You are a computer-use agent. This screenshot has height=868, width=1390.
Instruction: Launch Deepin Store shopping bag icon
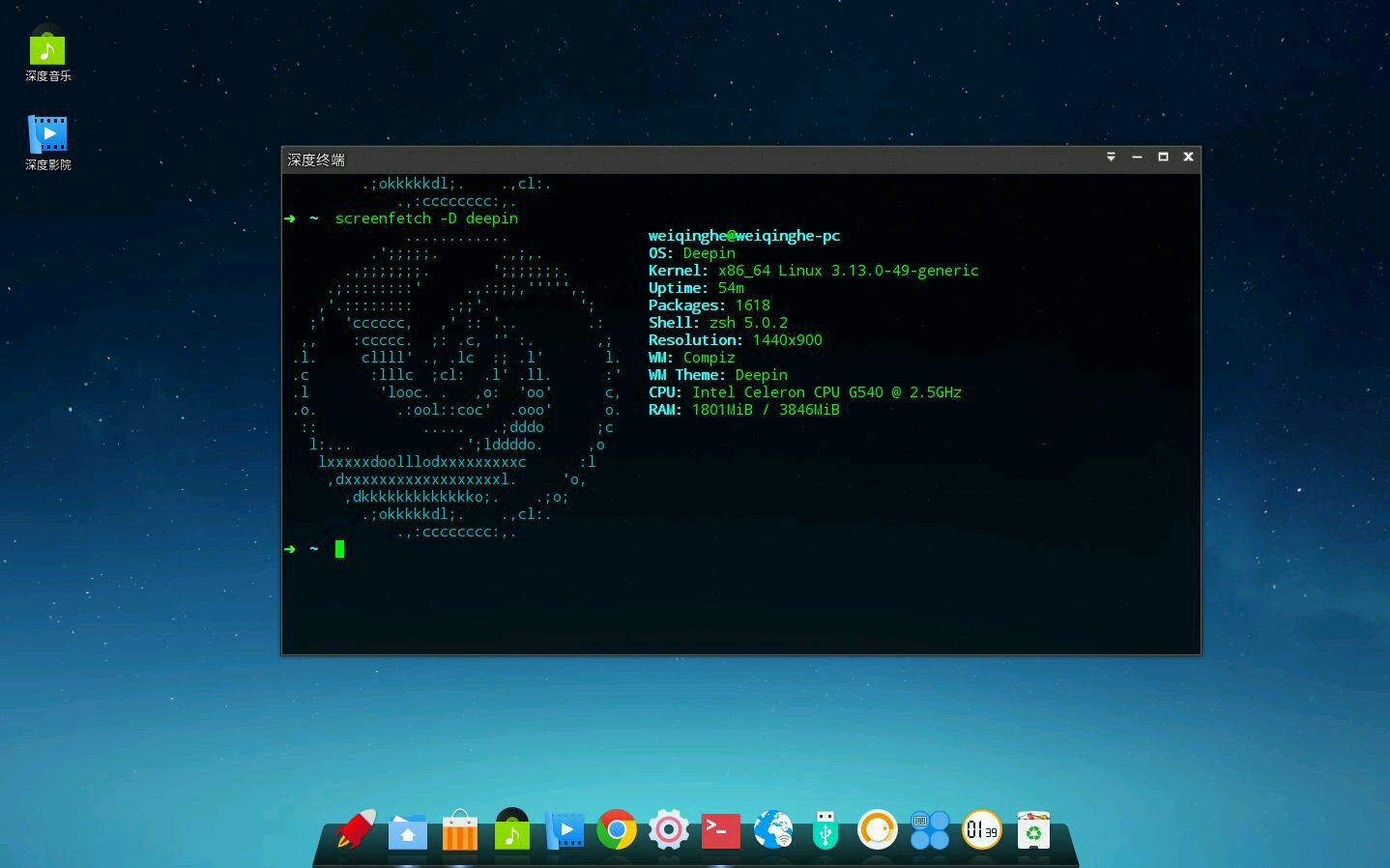pos(459,831)
